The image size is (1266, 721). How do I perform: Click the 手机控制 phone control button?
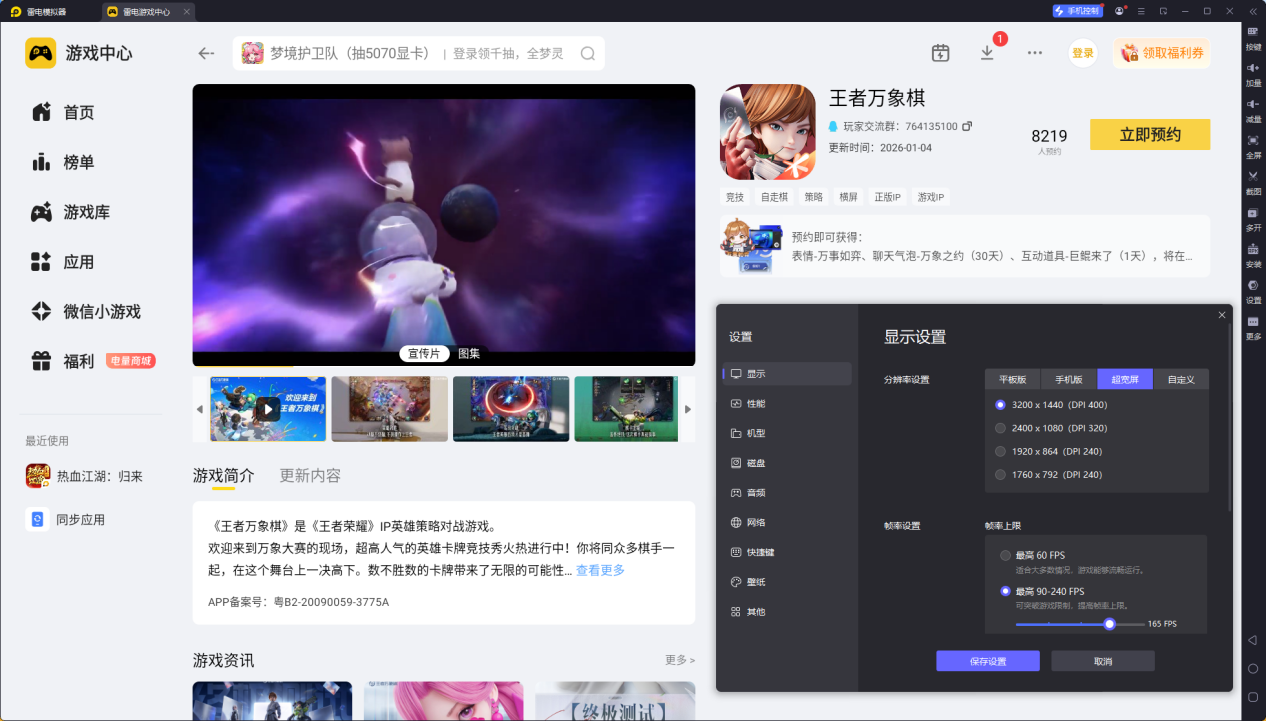click(x=1077, y=11)
